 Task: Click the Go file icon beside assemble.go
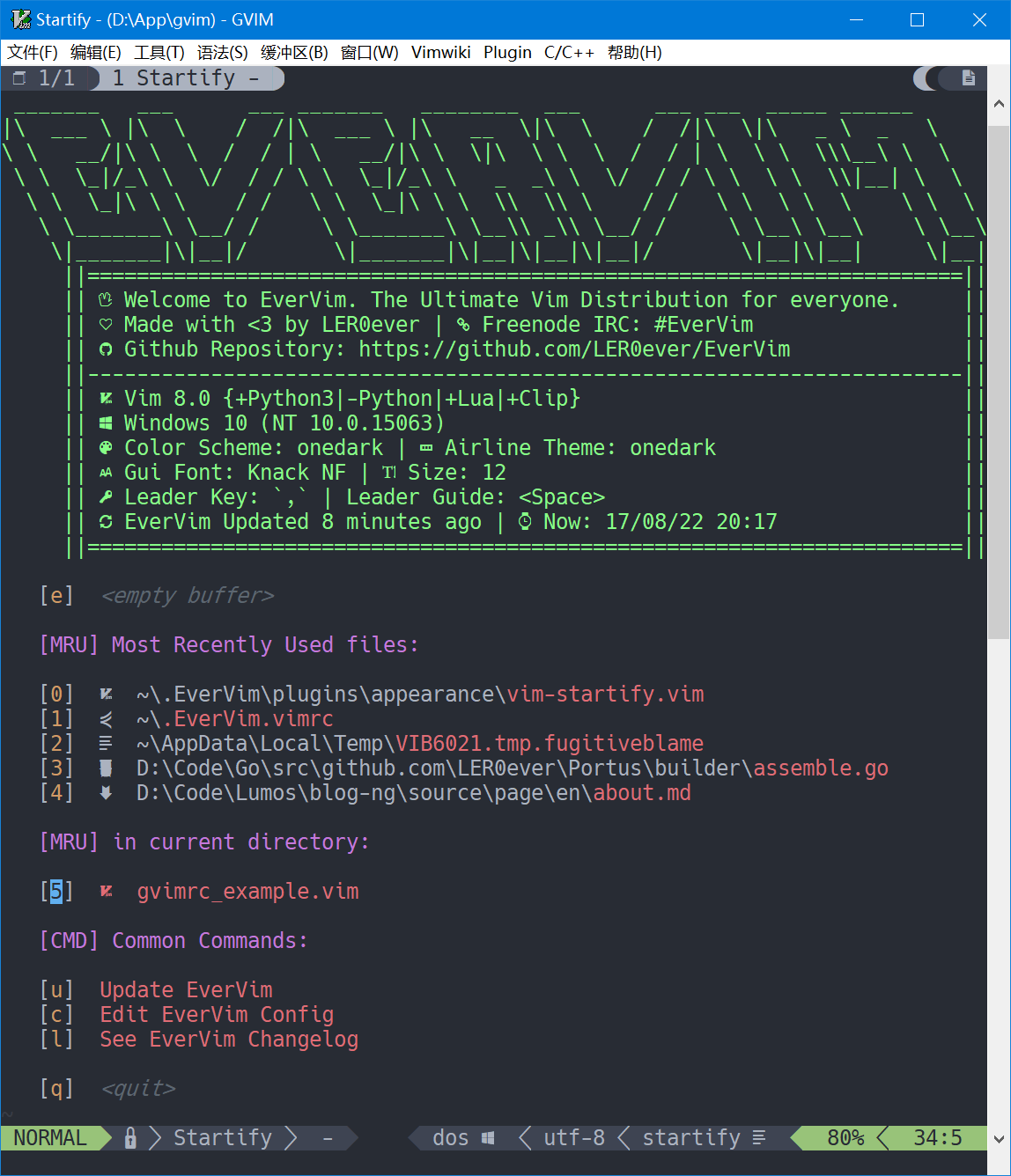[106, 768]
